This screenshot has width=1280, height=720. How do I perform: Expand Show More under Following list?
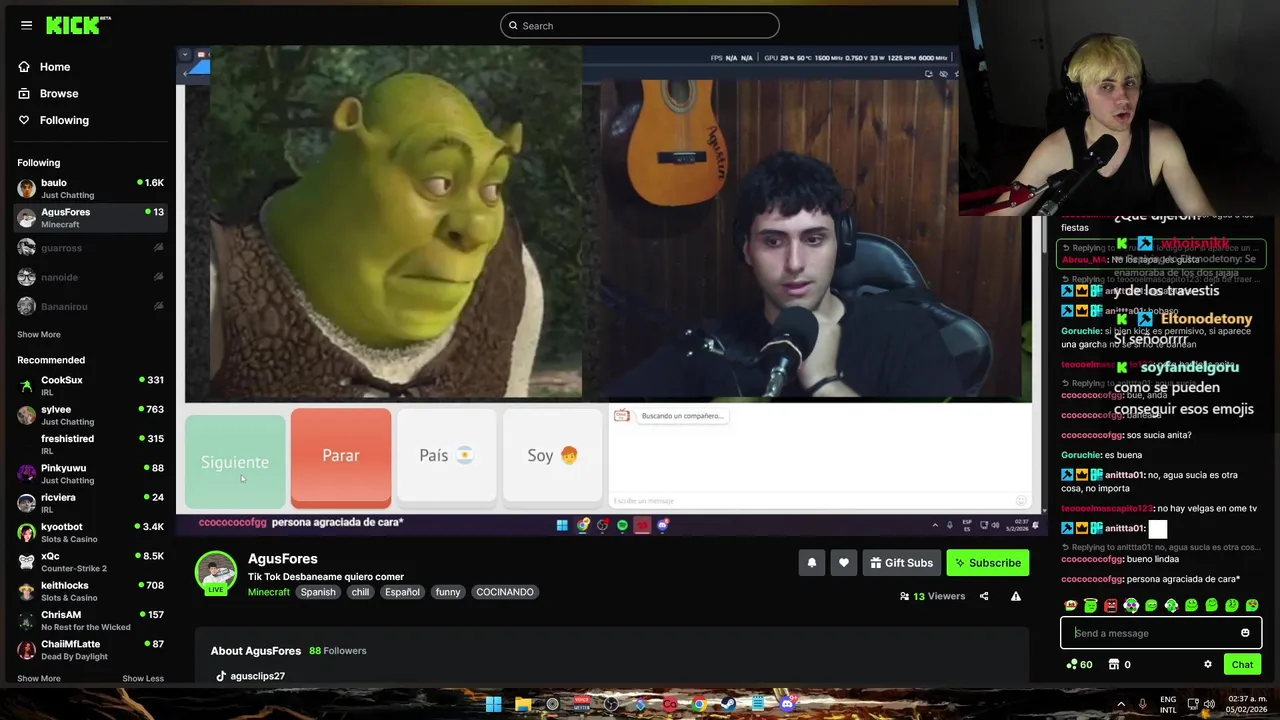(39, 335)
